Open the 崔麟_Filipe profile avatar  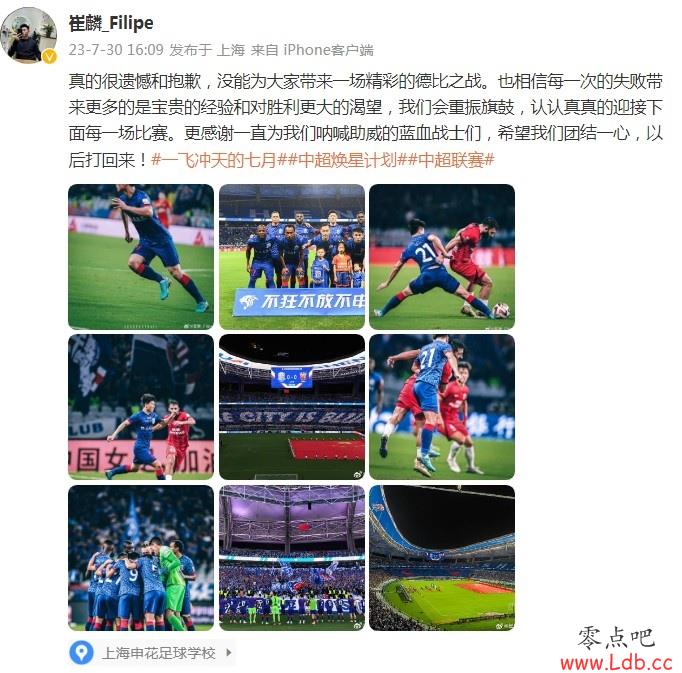29,35
